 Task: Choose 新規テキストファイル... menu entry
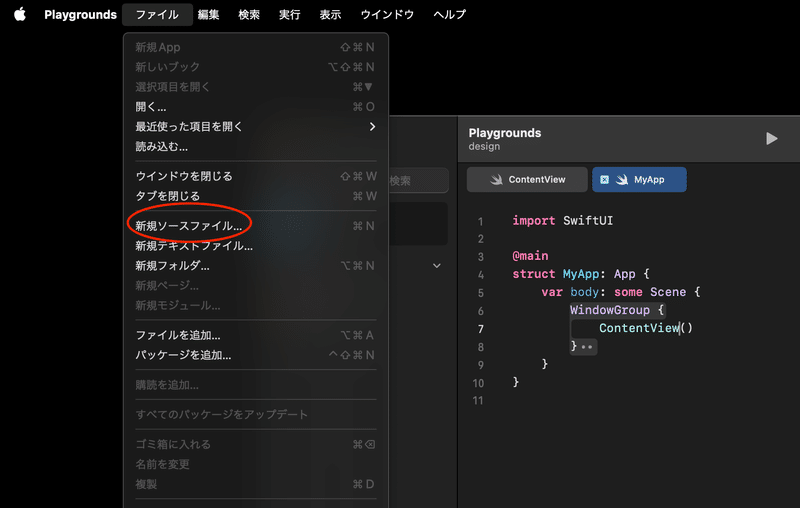click(x=256, y=246)
